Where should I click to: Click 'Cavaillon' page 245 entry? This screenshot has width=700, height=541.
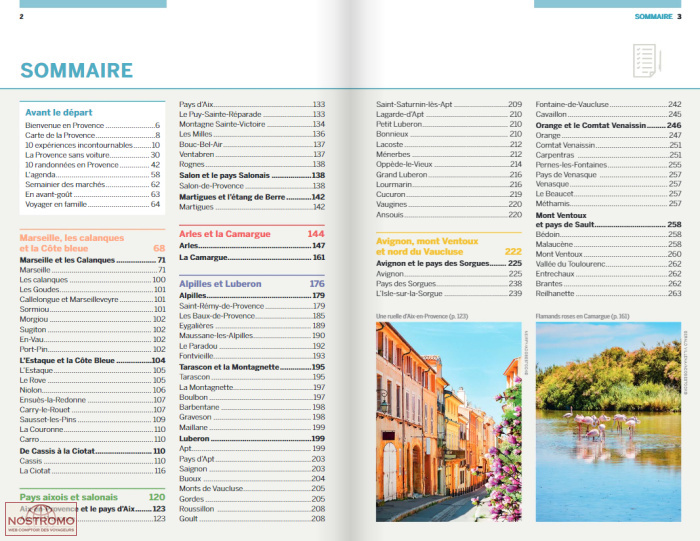(x=608, y=114)
